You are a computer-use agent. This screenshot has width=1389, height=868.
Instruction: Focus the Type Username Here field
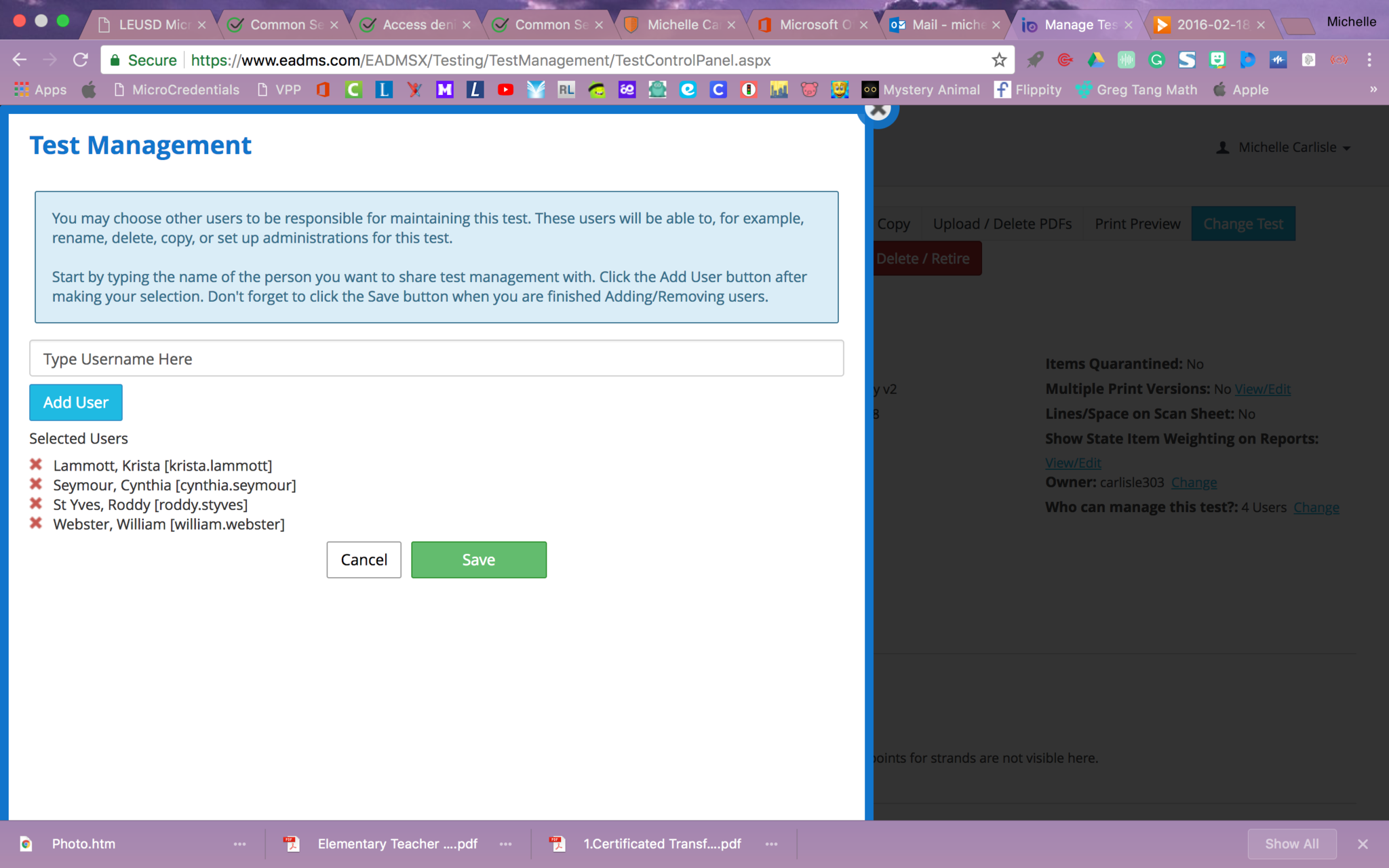point(436,359)
